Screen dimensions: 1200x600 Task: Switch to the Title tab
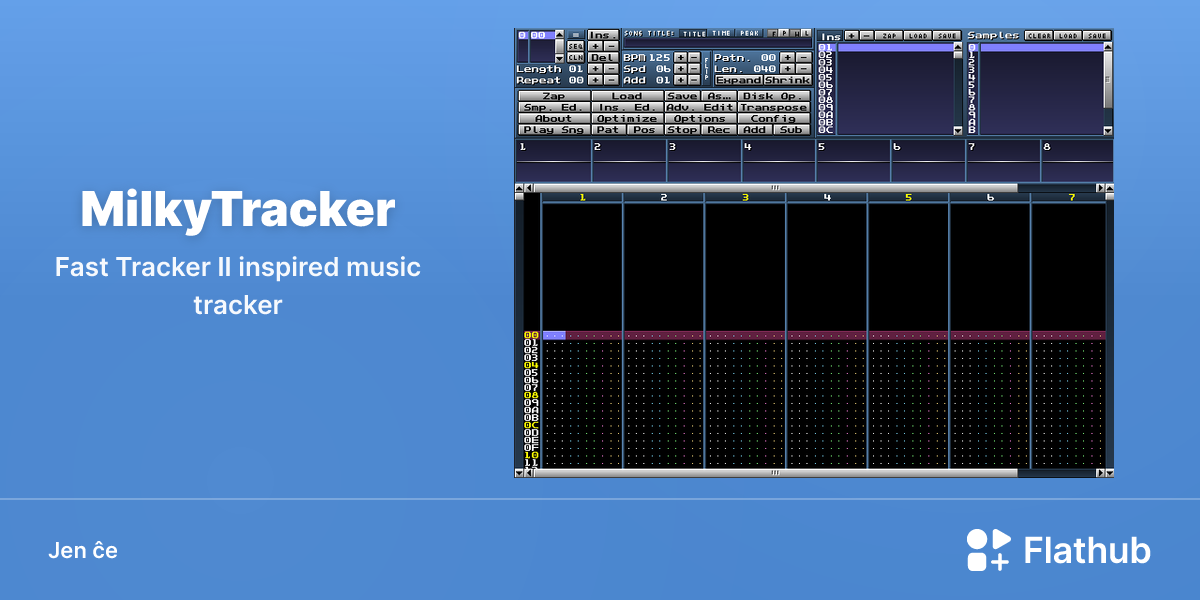tap(693, 34)
